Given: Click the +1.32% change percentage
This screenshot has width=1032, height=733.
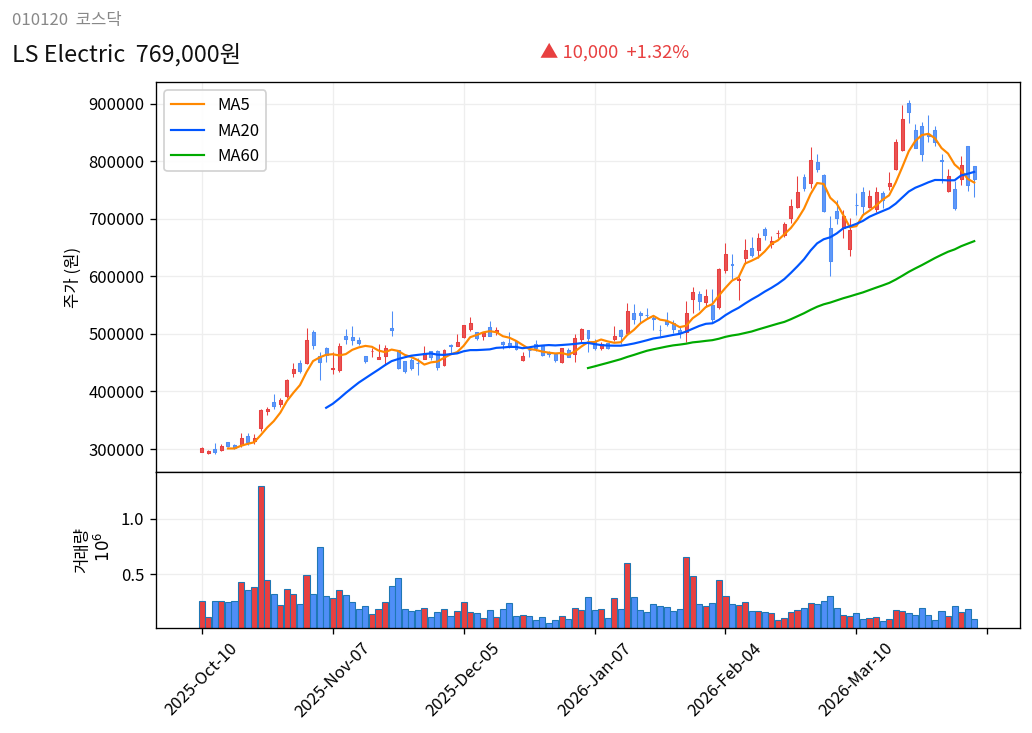Looking at the screenshot, I should [657, 52].
